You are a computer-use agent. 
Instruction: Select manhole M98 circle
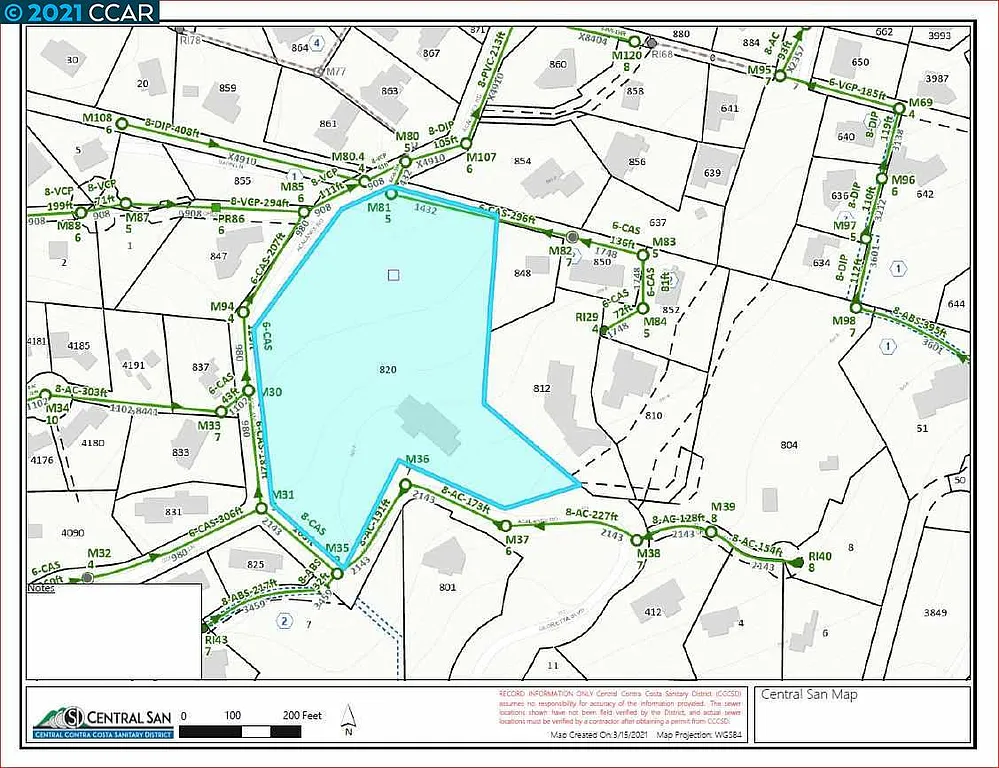856,306
